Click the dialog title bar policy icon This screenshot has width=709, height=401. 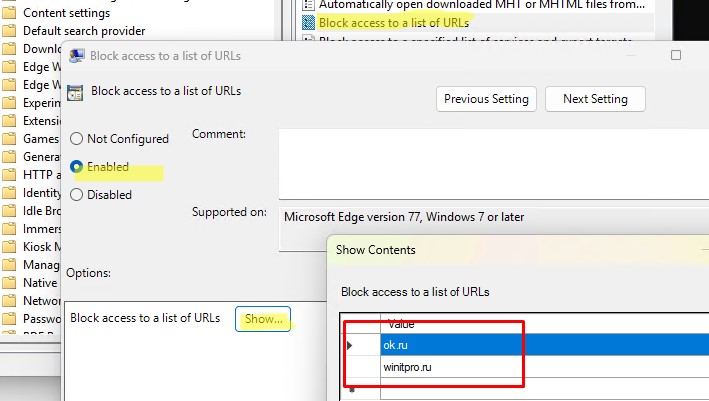(76, 56)
